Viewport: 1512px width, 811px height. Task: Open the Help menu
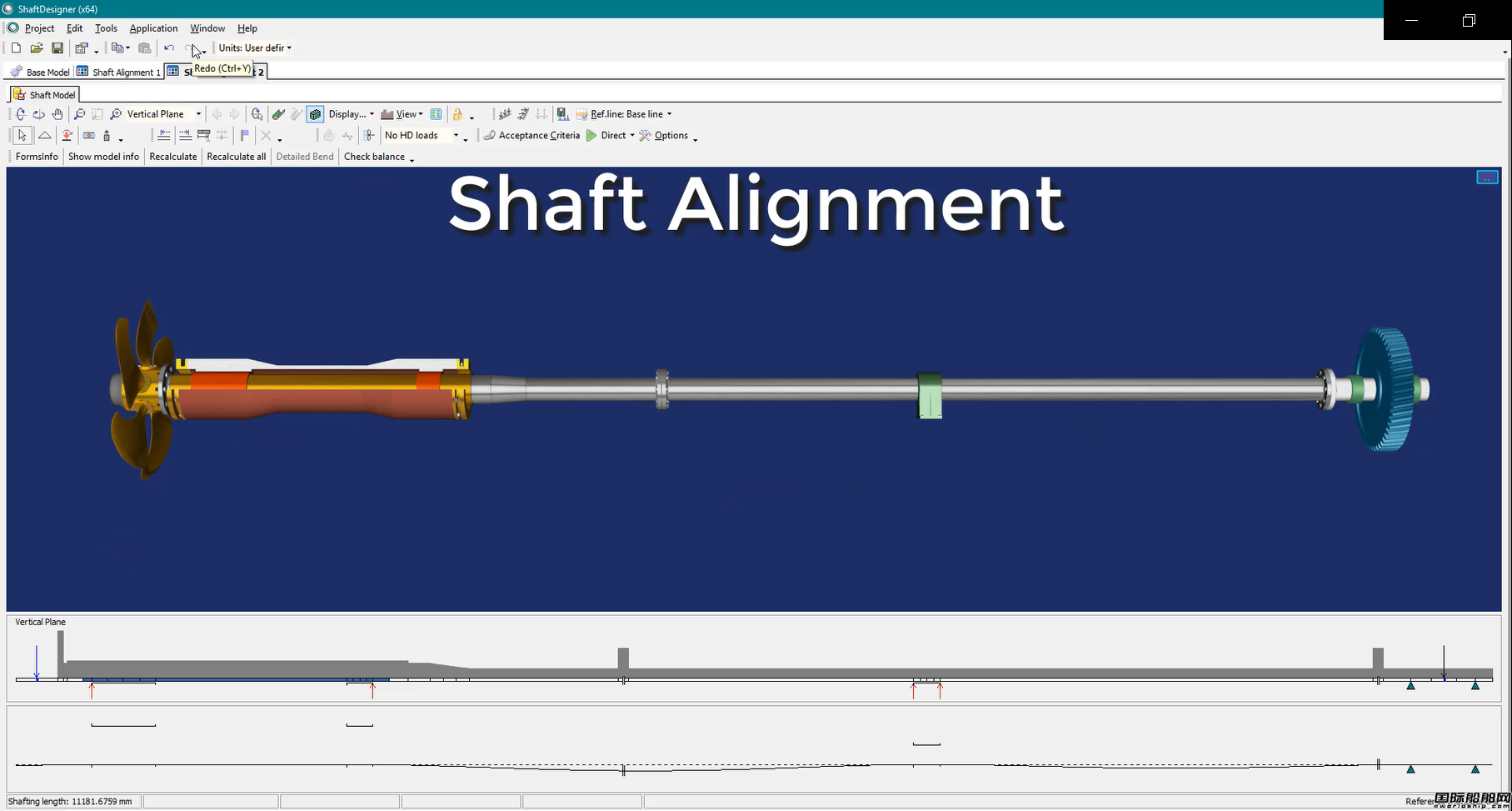[x=247, y=28]
